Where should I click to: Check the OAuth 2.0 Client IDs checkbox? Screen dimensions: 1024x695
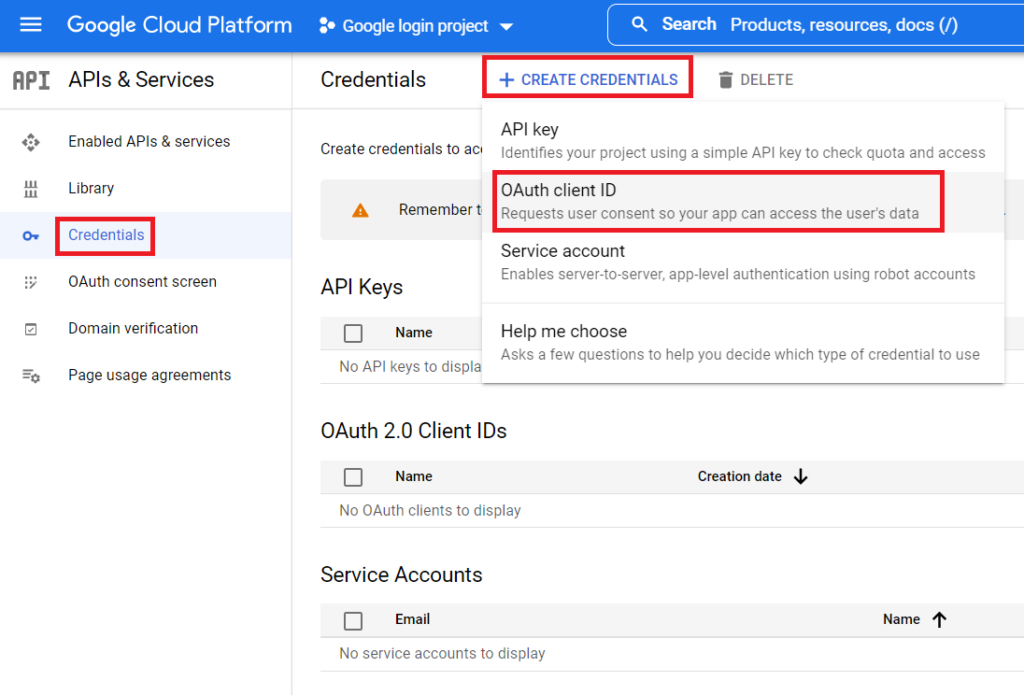[353, 476]
